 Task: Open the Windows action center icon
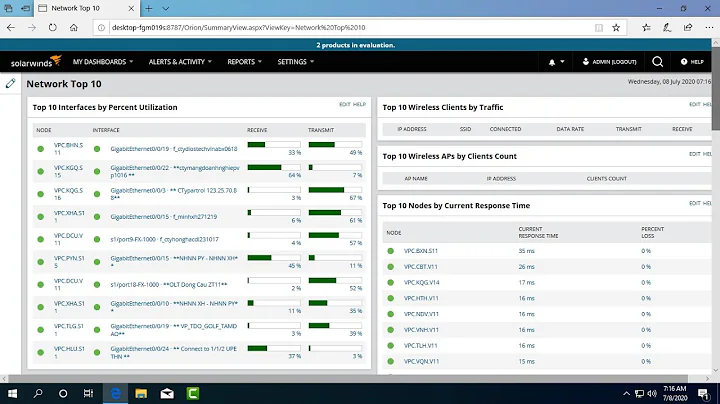(703, 393)
